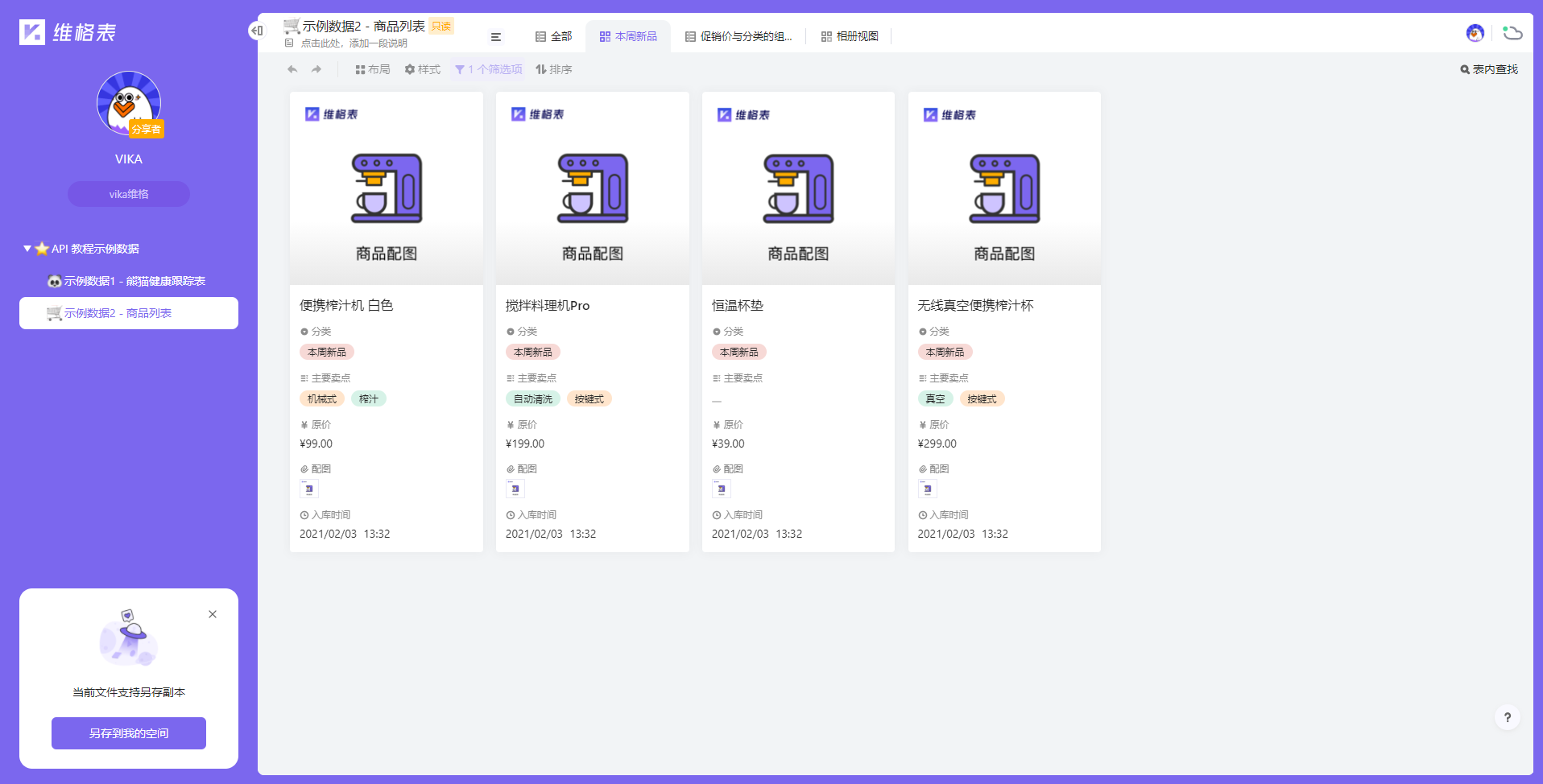Open the 1 个筛选项 filter

pos(489,69)
